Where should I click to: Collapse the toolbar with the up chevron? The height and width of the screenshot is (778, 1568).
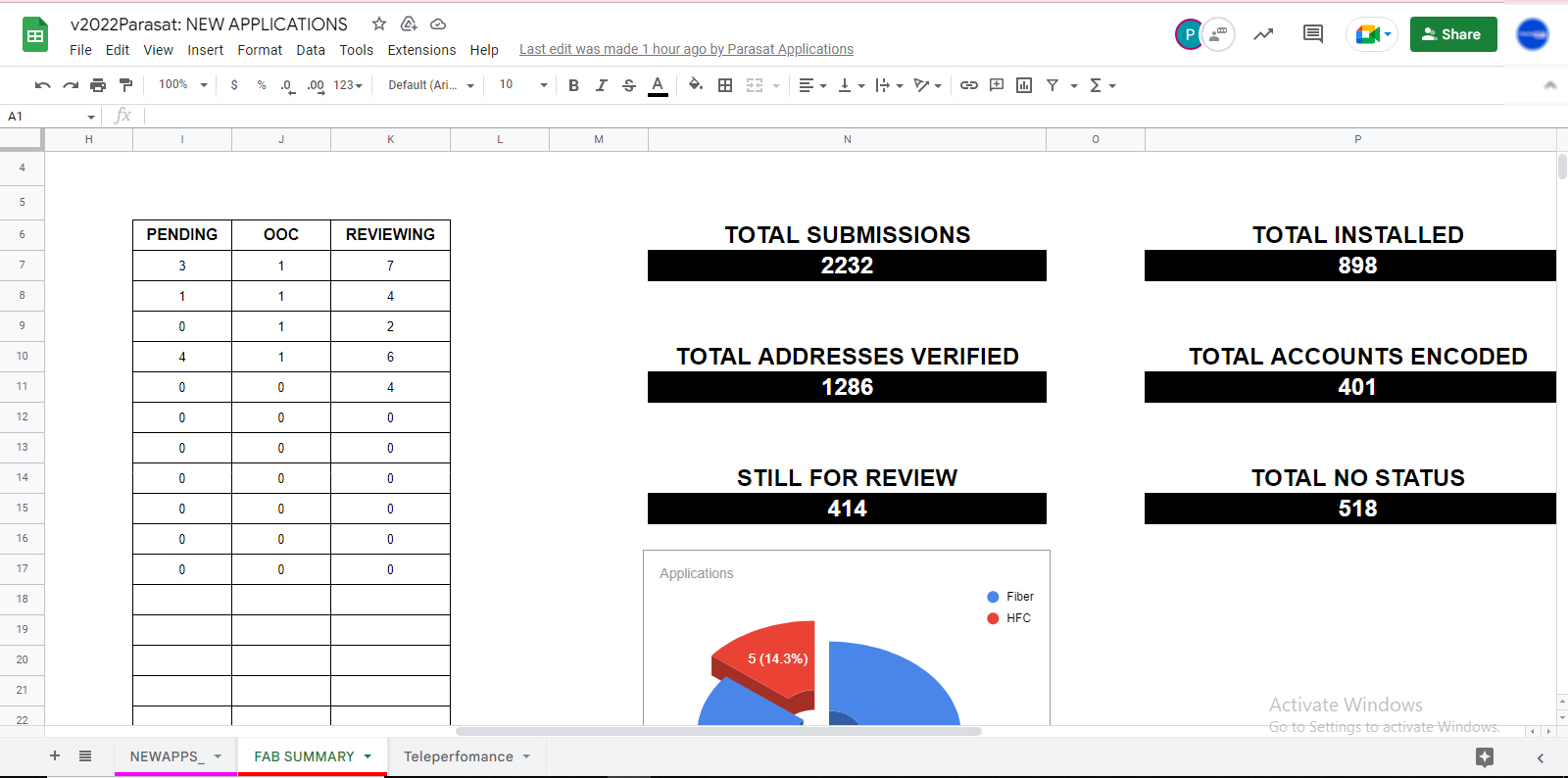click(1550, 85)
